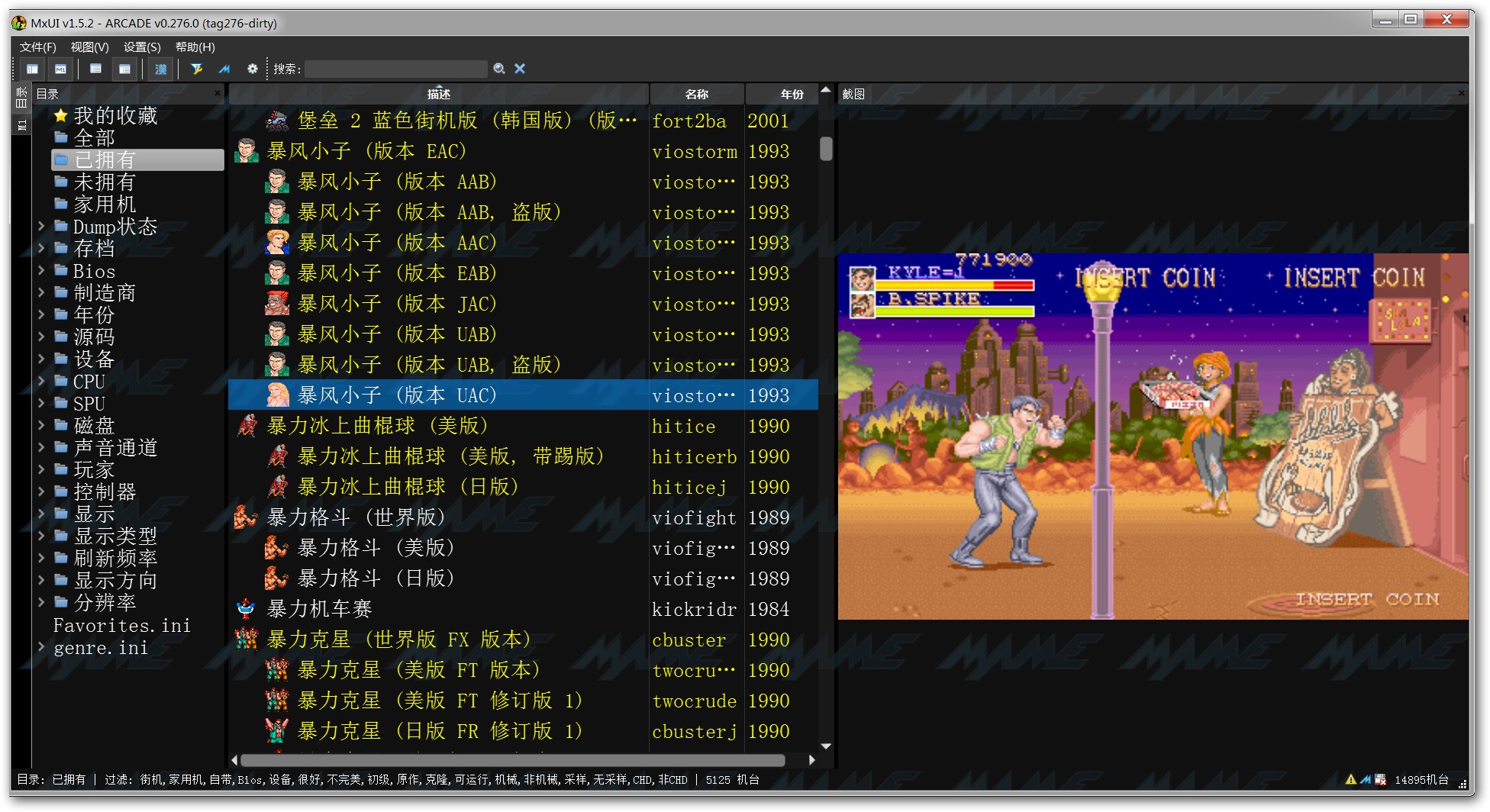1490x812 pixels.
Task: Select Favorites.ini in the directory tree
Action: tap(121, 626)
